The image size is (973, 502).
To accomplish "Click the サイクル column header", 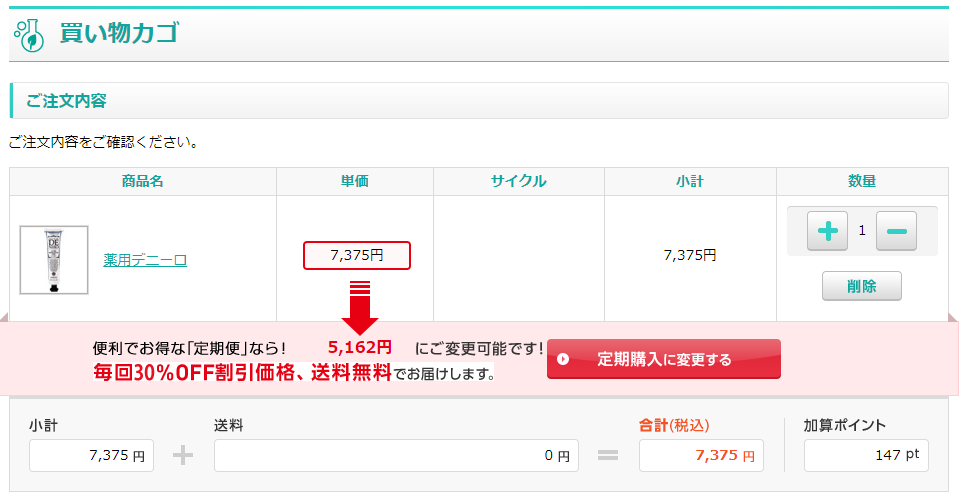I will coord(518,181).
